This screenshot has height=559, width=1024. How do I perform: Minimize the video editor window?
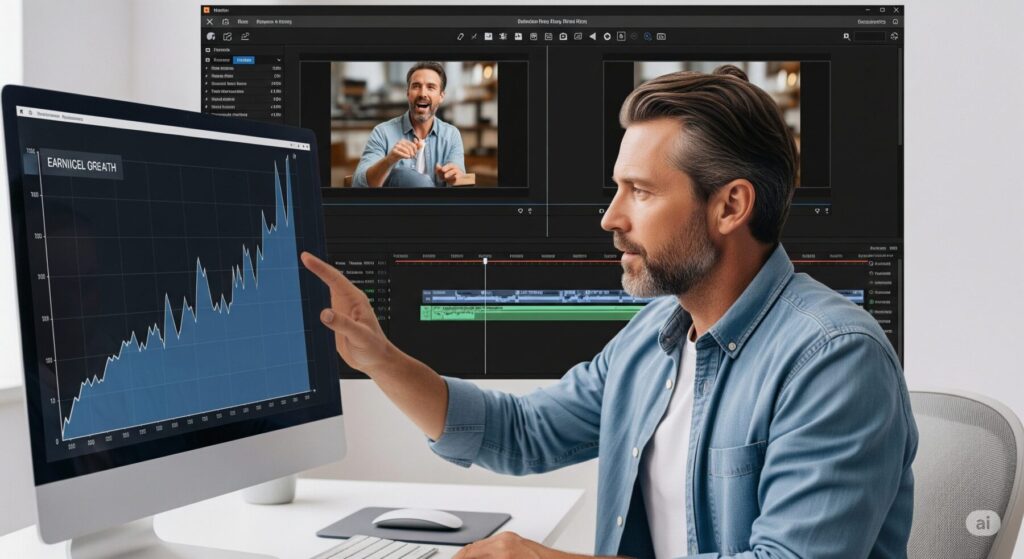(x=868, y=10)
